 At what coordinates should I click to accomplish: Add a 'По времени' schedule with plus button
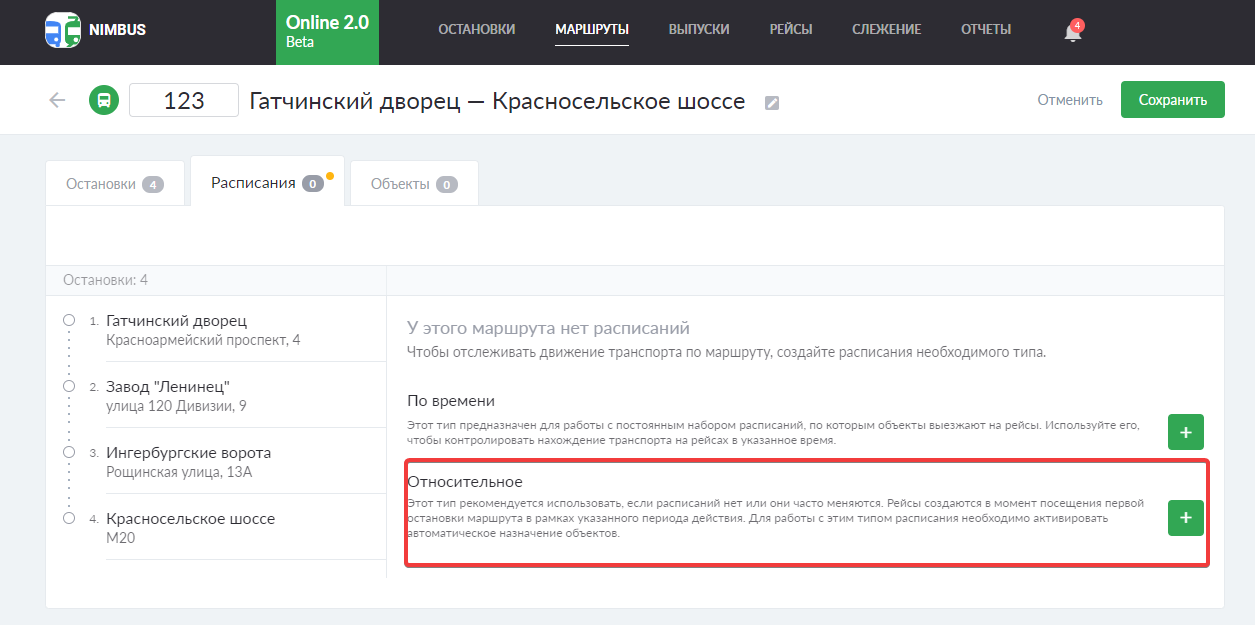pyautogui.click(x=1185, y=432)
